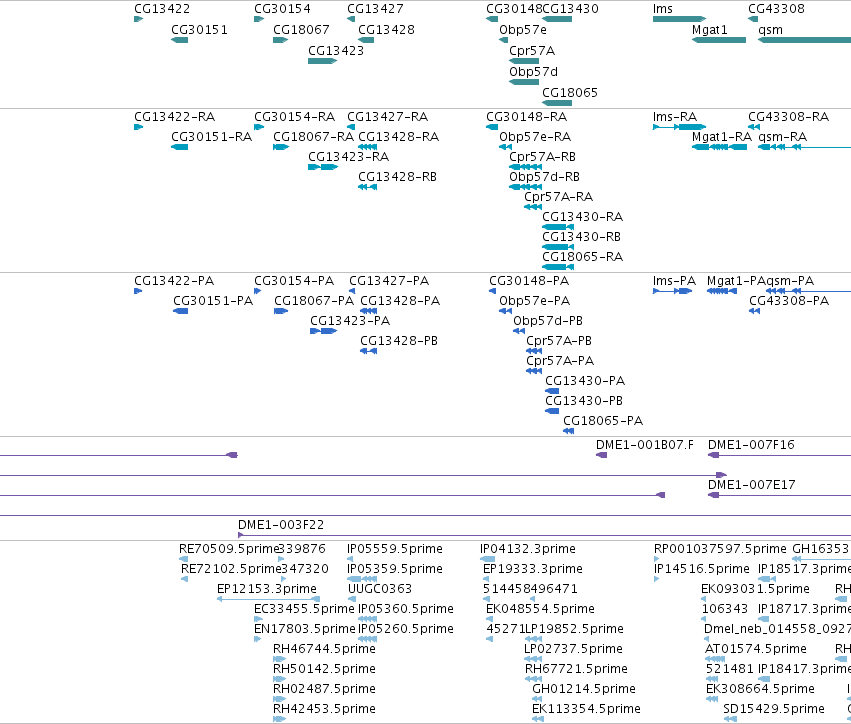Click the Obp57d gene label
This screenshot has width=851, height=724.
pyautogui.click(x=533, y=72)
